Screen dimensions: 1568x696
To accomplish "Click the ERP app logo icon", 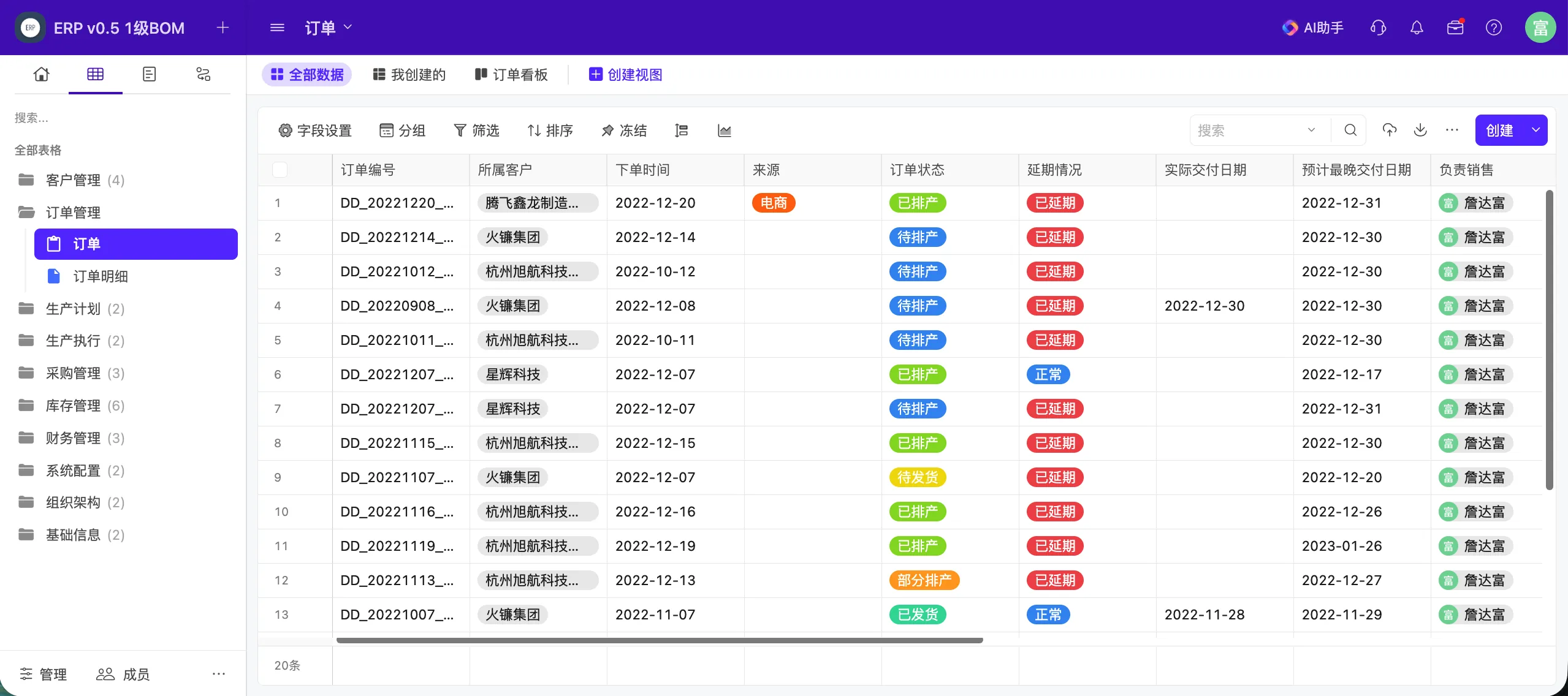I will click(30, 28).
